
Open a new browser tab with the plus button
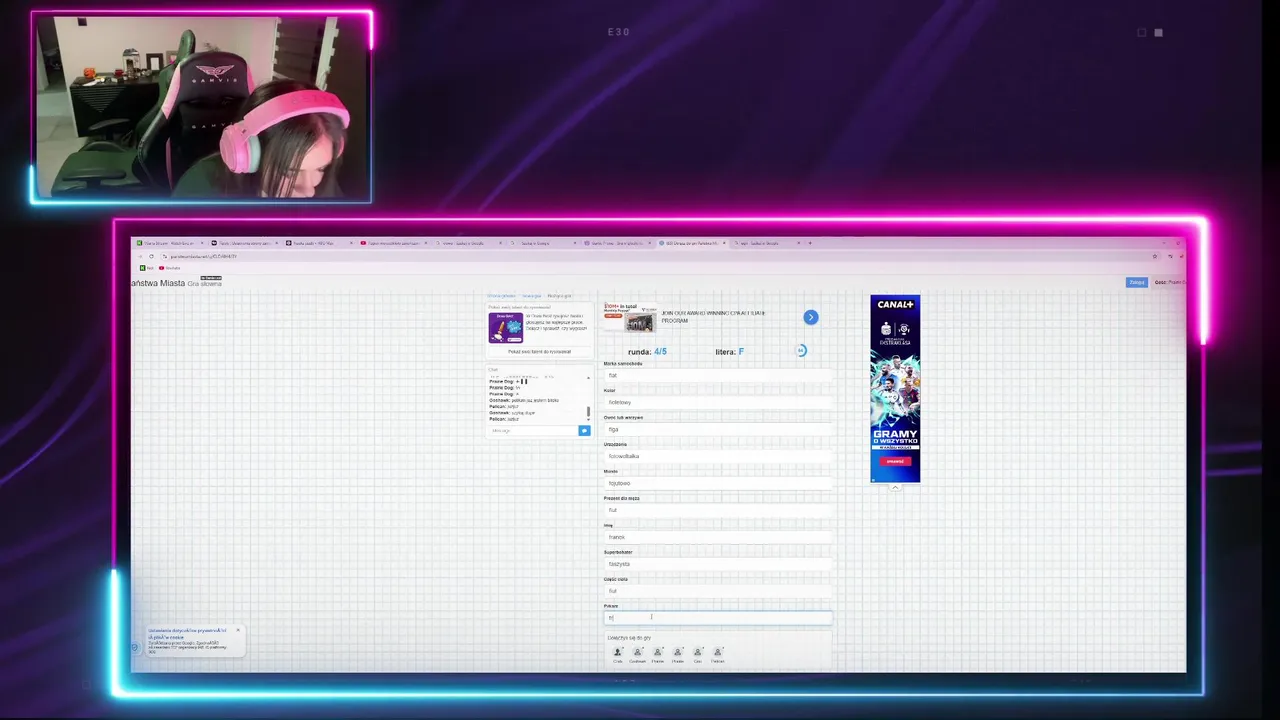point(810,243)
